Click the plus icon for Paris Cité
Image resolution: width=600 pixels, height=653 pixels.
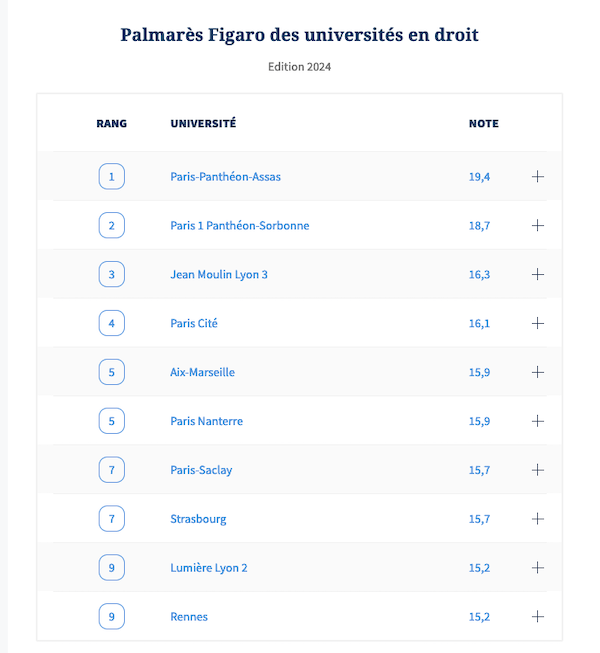tap(538, 323)
